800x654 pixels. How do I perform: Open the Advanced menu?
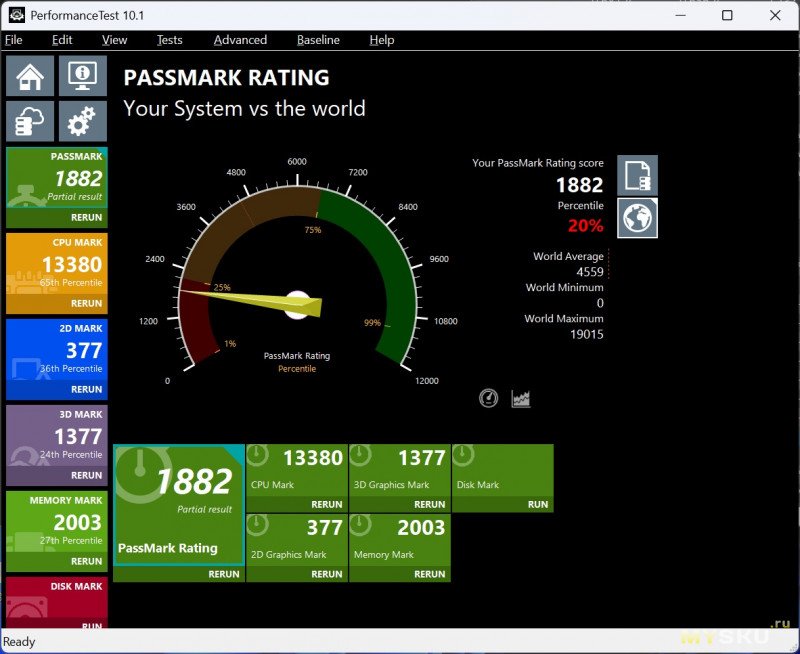pos(240,40)
